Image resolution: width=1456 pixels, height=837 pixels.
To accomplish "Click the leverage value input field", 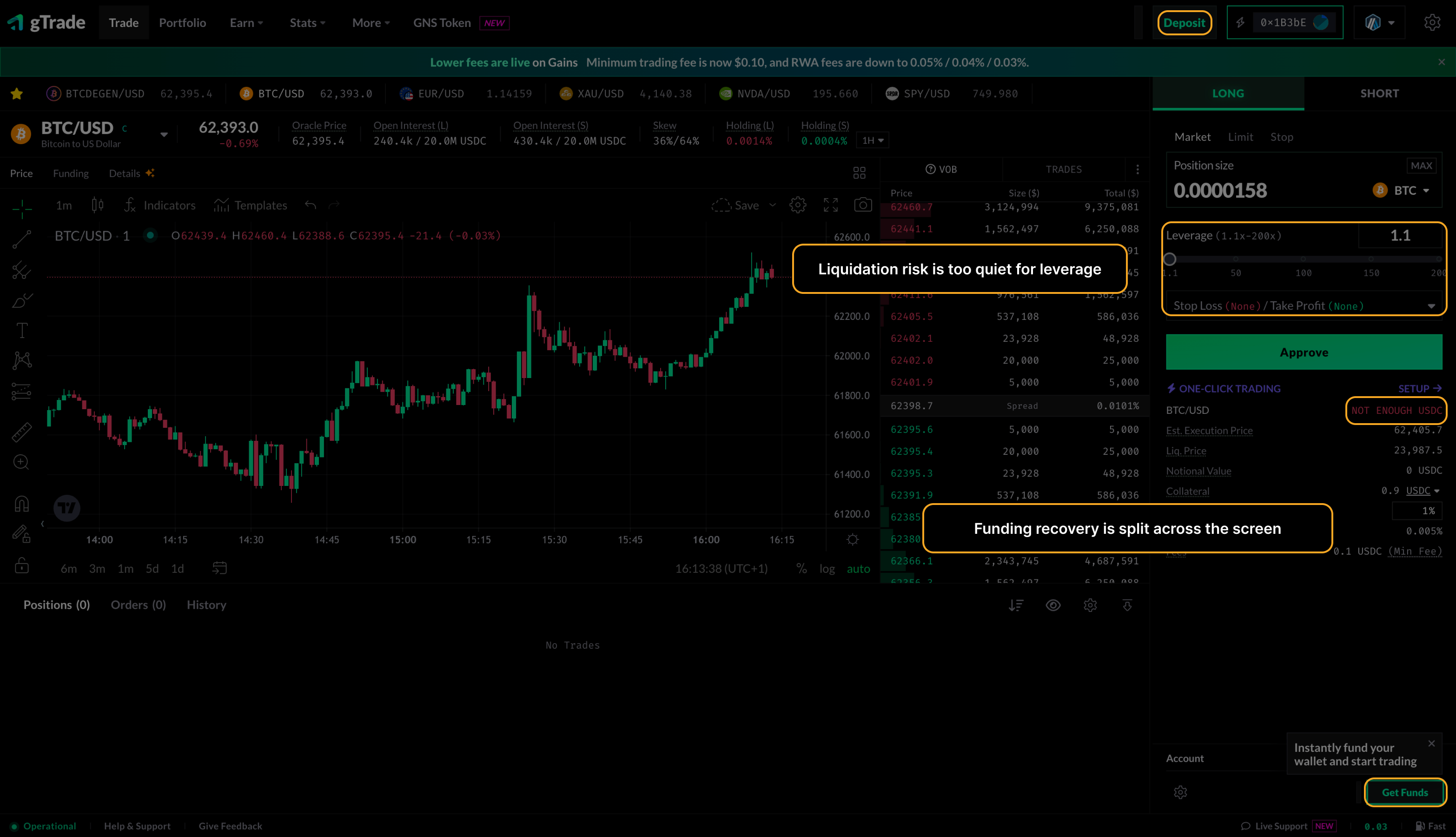I will [x=1400, y=236].
